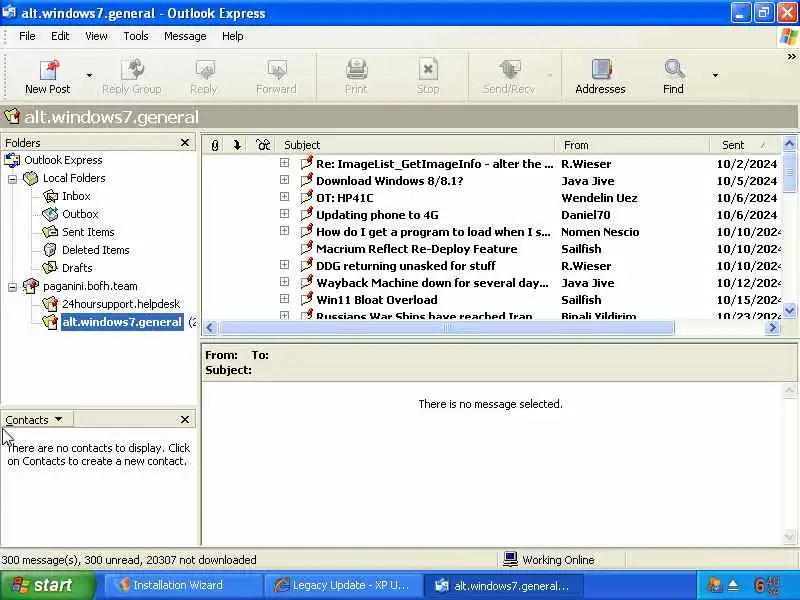This screenshot has height=600, width=800.
Task: Click the Forward toolbar icon
Action: (277, 69)
